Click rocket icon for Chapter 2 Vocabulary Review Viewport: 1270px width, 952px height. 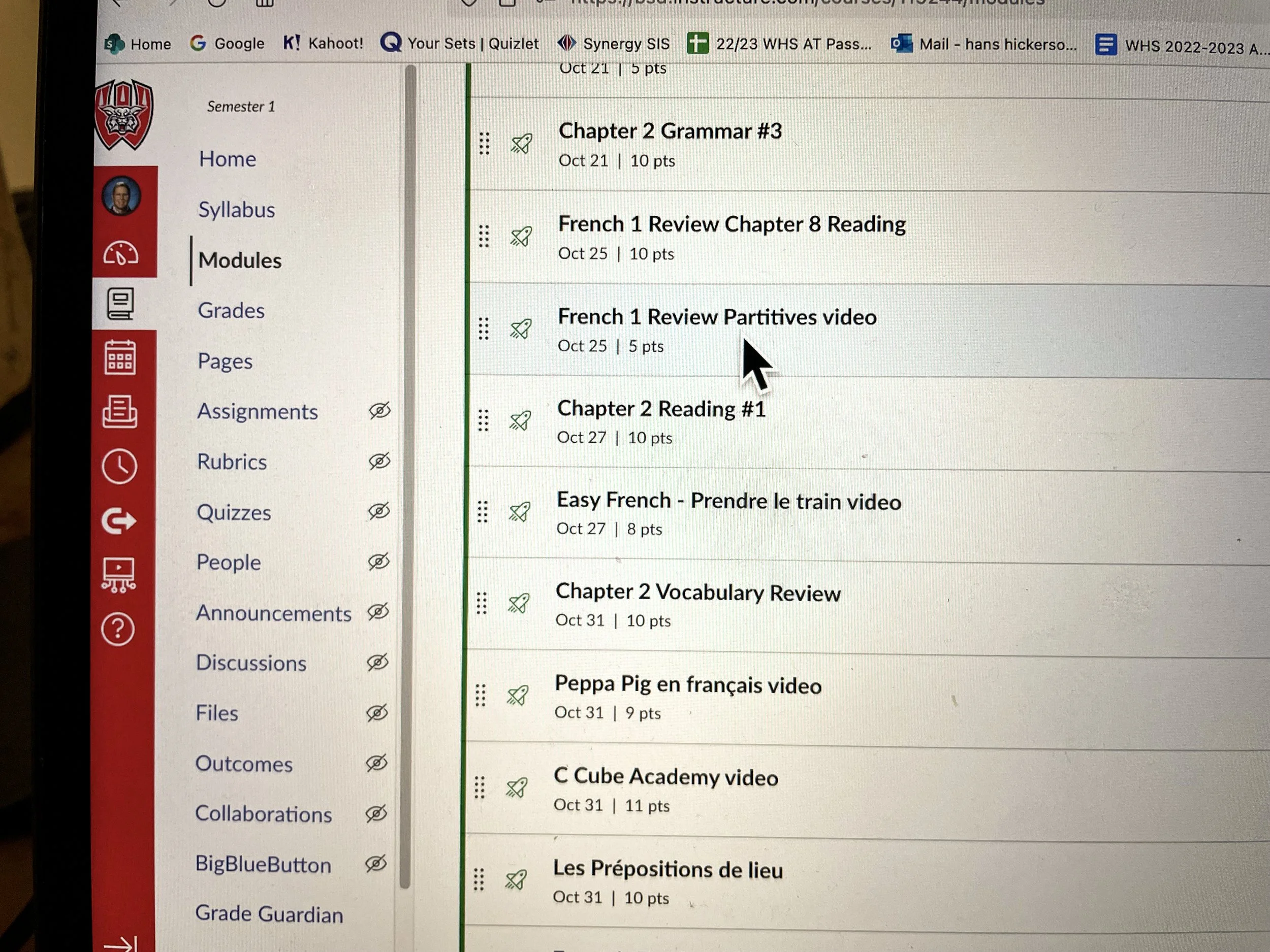tap(519, 603)
